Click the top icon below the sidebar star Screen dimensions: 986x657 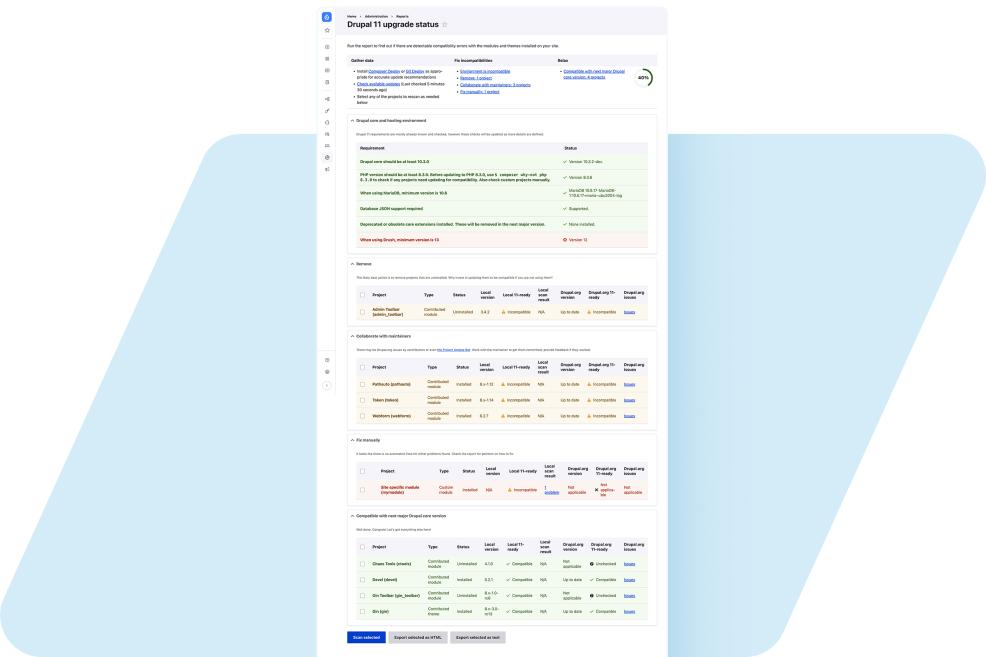pos(327,47)
